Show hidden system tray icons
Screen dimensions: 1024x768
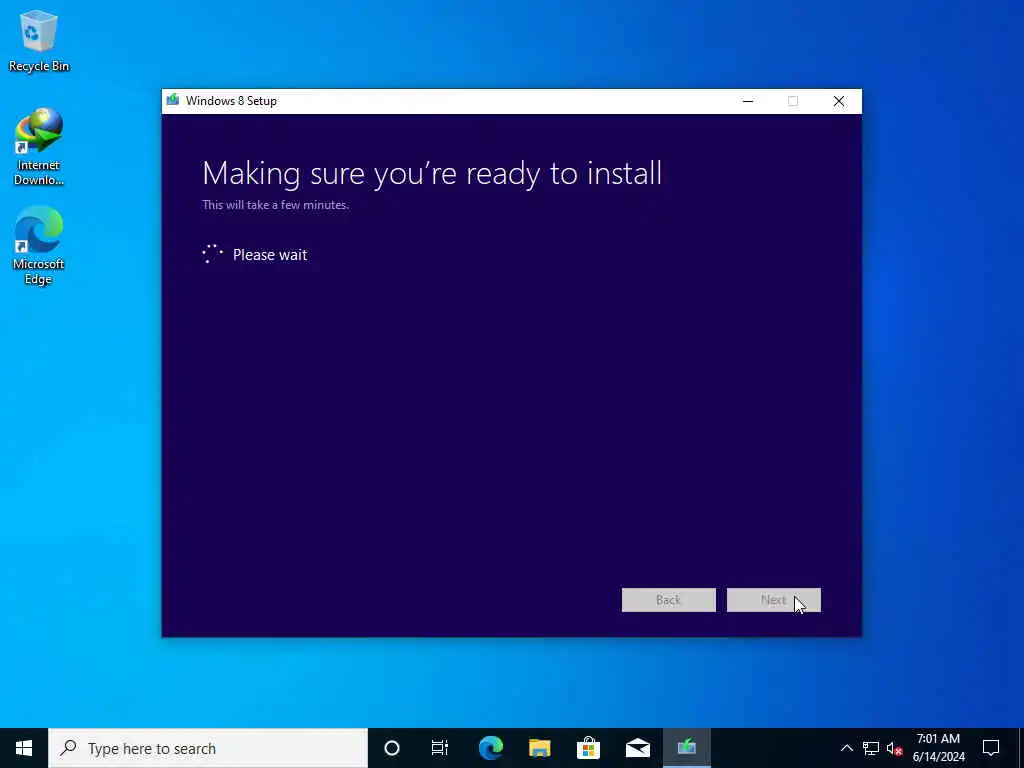click(x=846, y=748)
